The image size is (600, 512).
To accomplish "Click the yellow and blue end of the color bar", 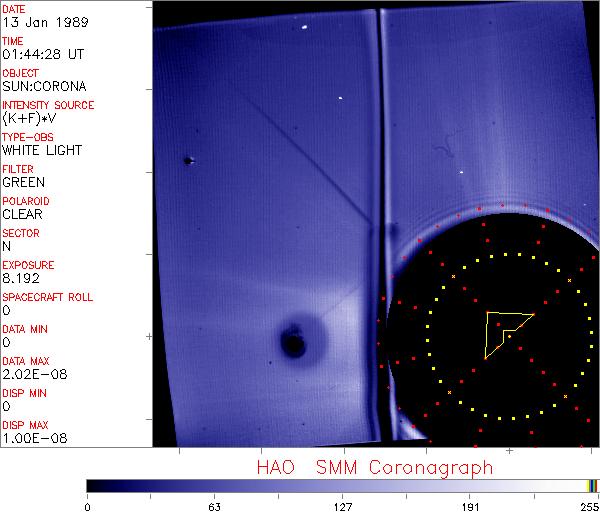I will coord(593,485).
